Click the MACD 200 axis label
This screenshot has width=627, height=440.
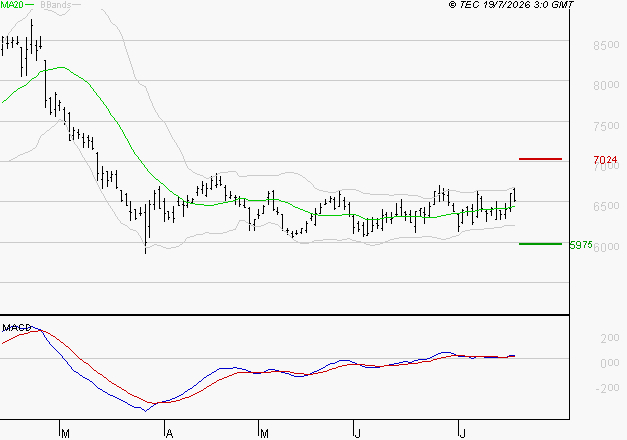click(610, 338)
